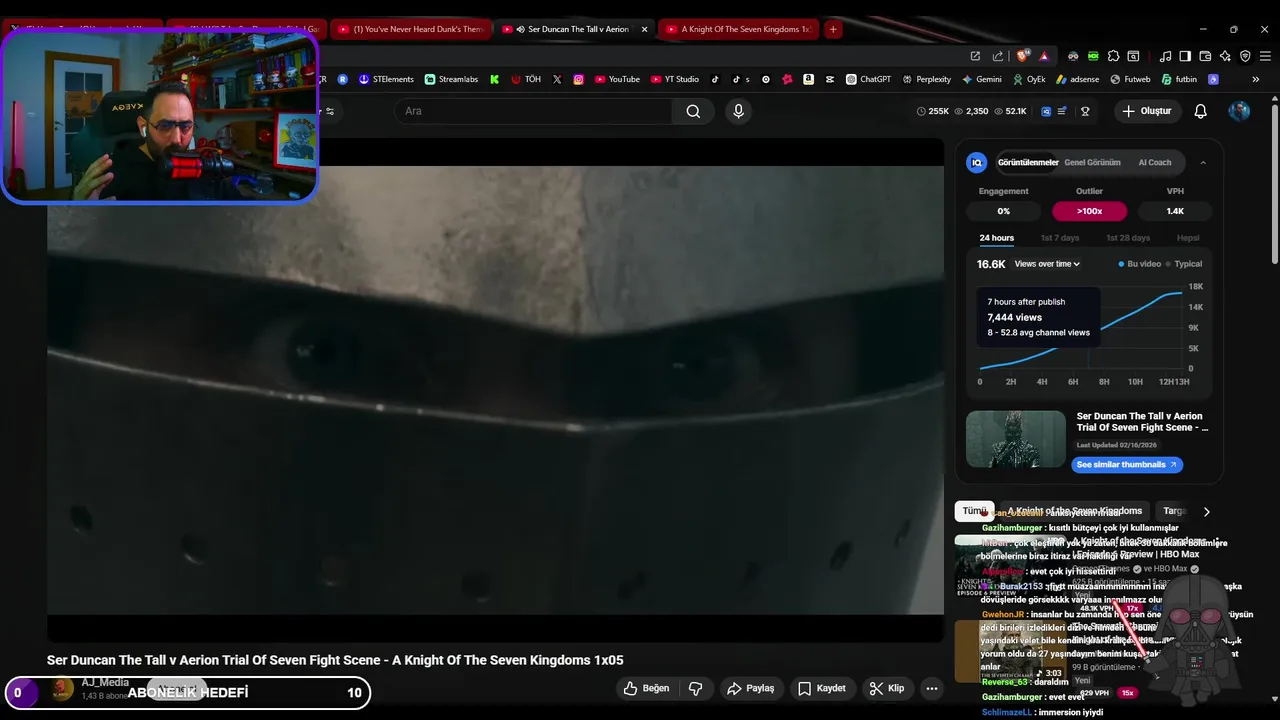Close the Ser Duncan The Tall tab

coord(644,29)
